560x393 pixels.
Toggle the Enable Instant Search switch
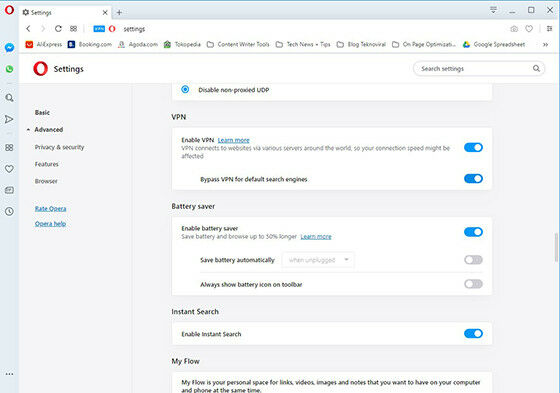point(473,333)
